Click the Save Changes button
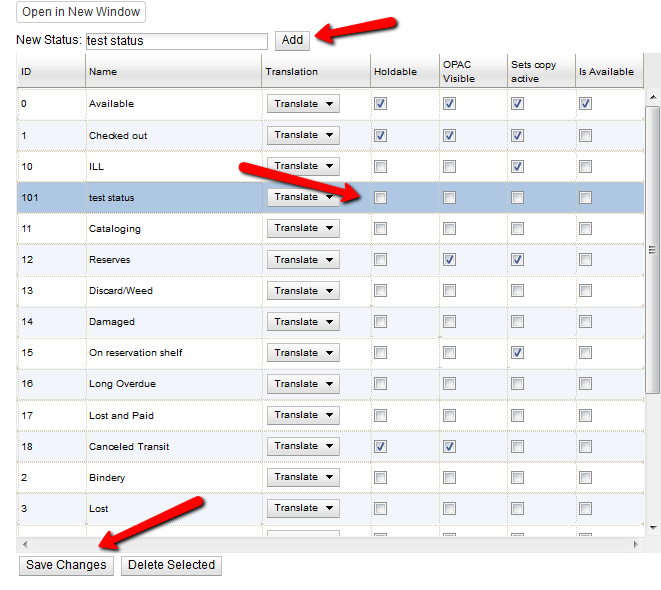Screen dimensions: 661x590 pos(66,565)
